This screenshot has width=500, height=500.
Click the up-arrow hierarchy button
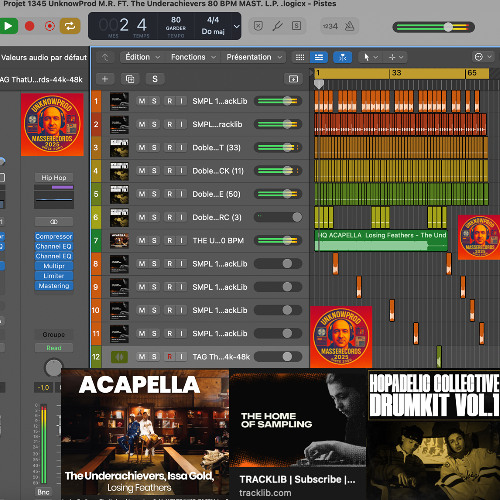(105, 57)
